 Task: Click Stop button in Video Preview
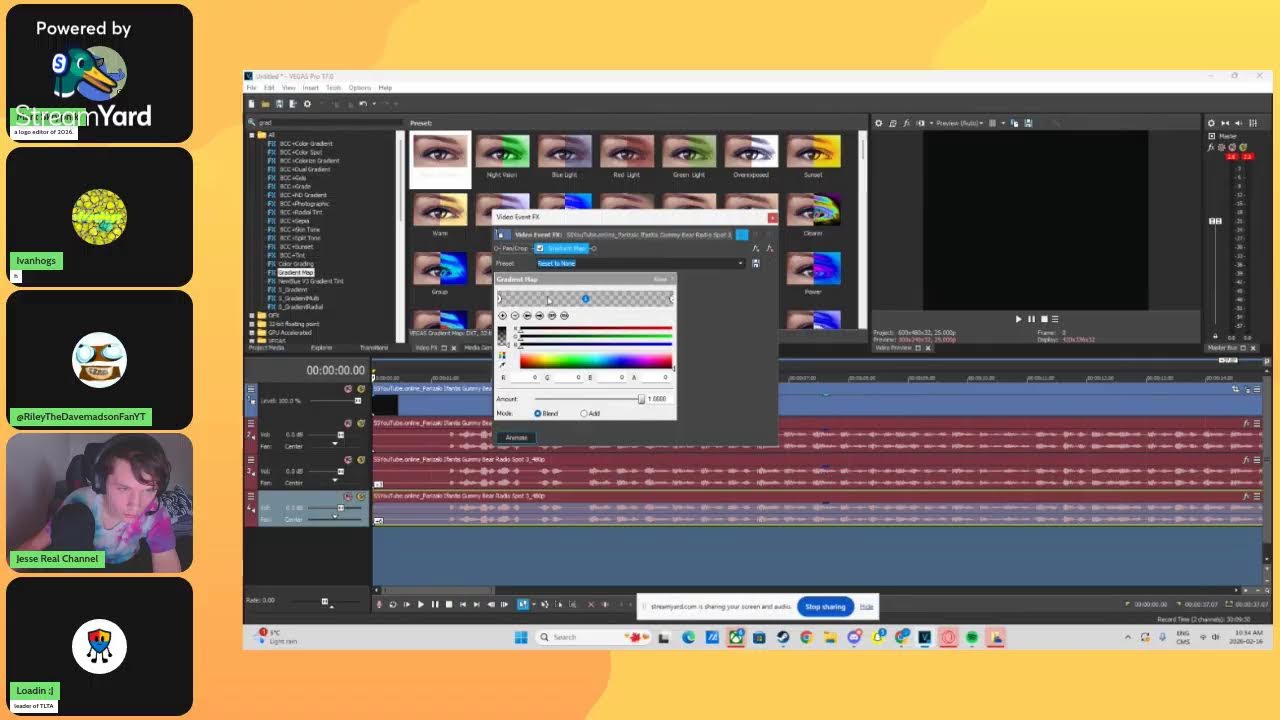pyautogui.click(x=1043, y=319)
